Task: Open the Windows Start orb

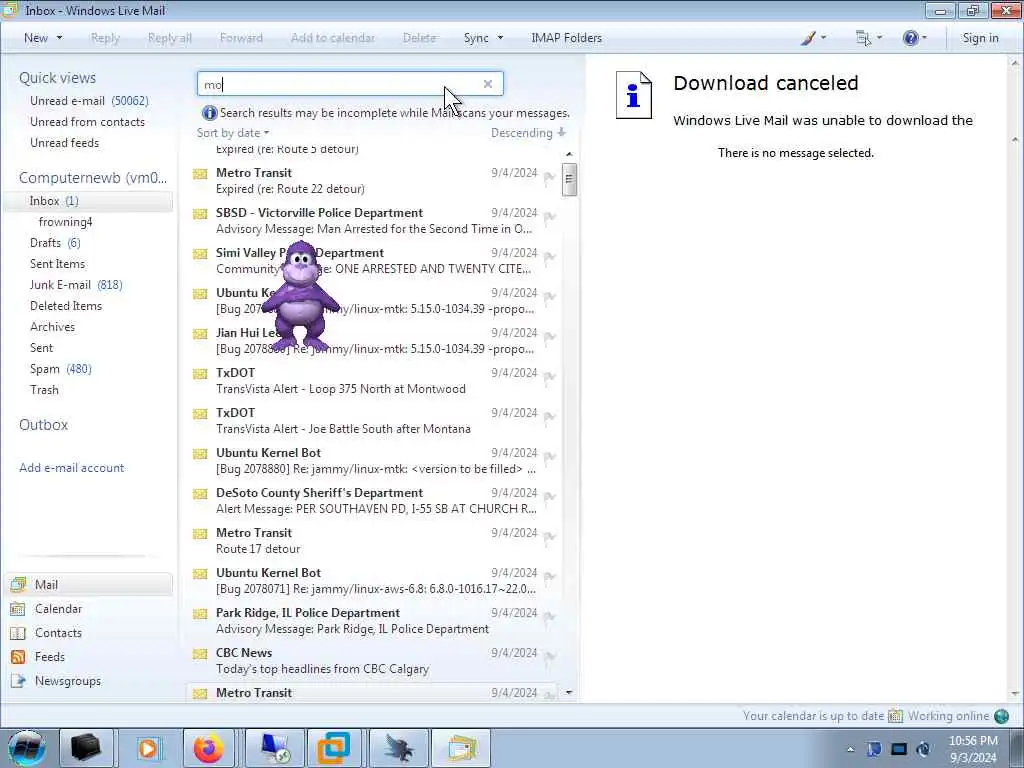Action: point(26,748)
